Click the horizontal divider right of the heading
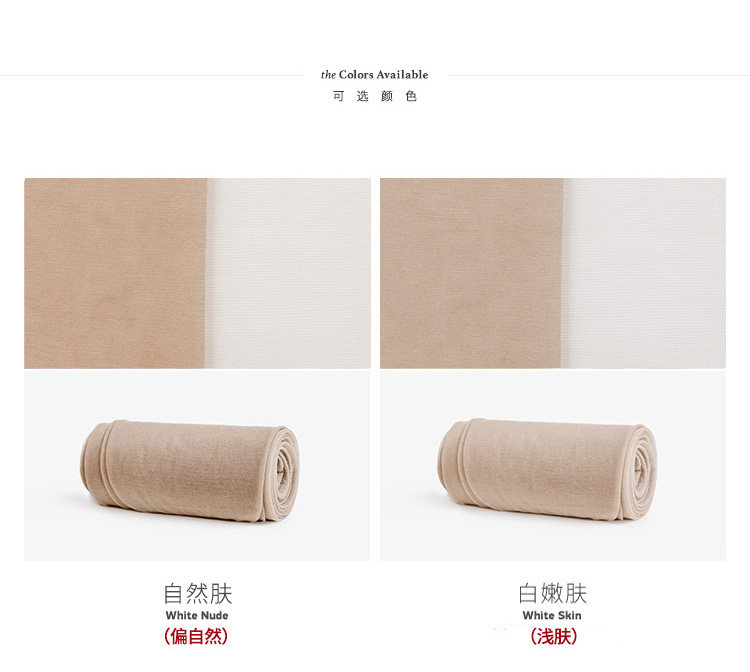 (599, 75)
